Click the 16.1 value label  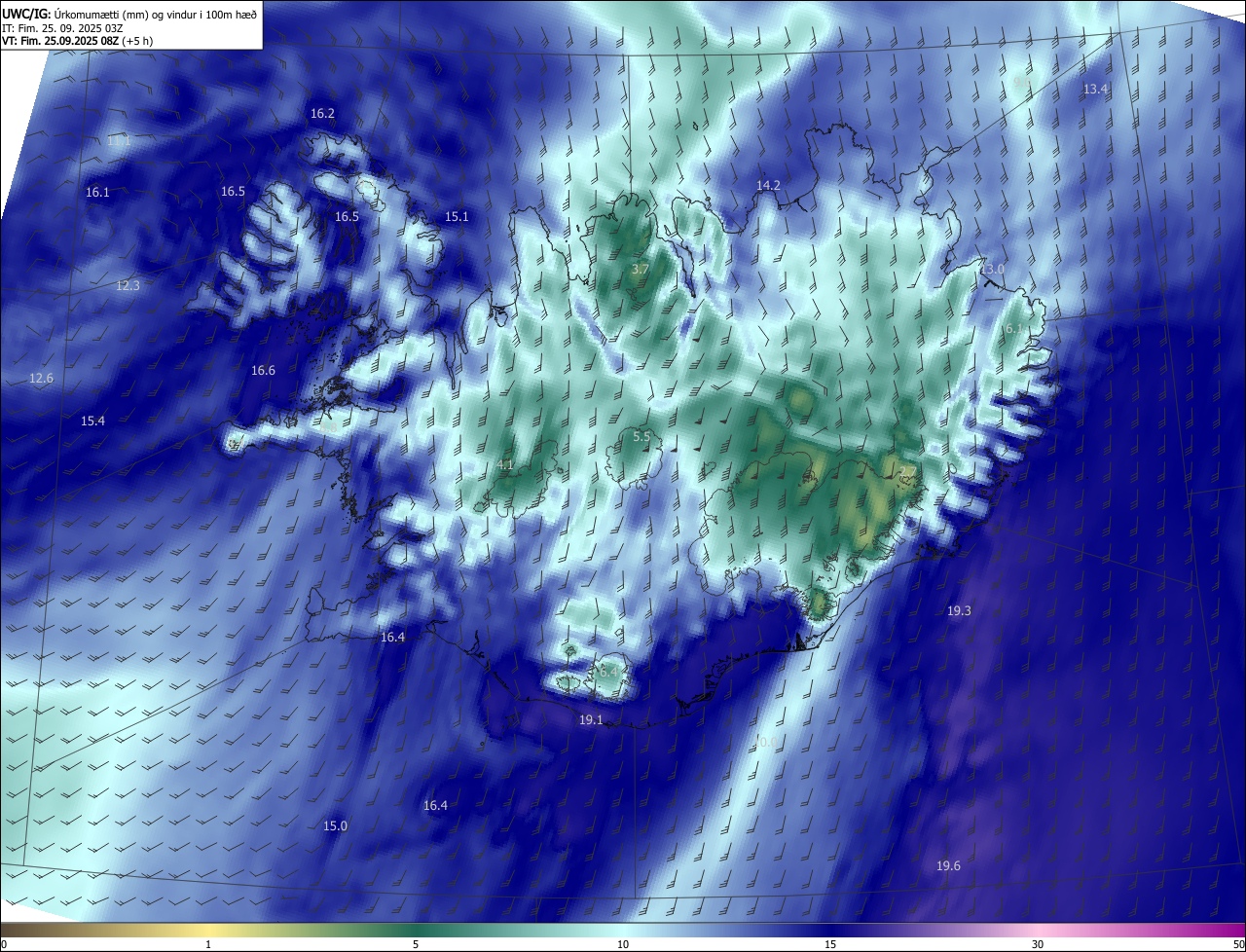coord(97,193)
